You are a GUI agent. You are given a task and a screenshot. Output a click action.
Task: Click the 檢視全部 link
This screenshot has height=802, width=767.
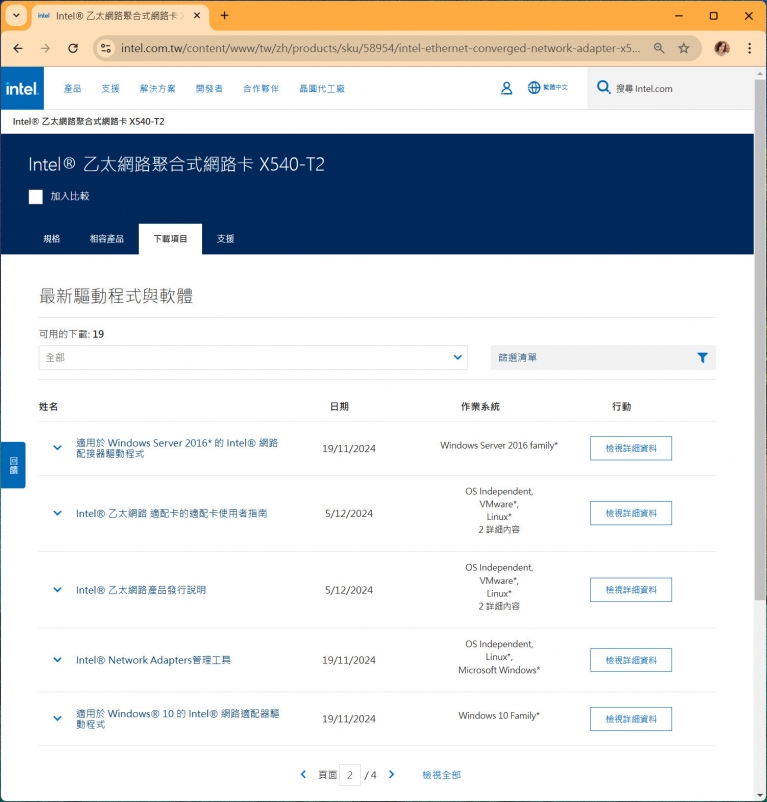click(x=441, y=774)
